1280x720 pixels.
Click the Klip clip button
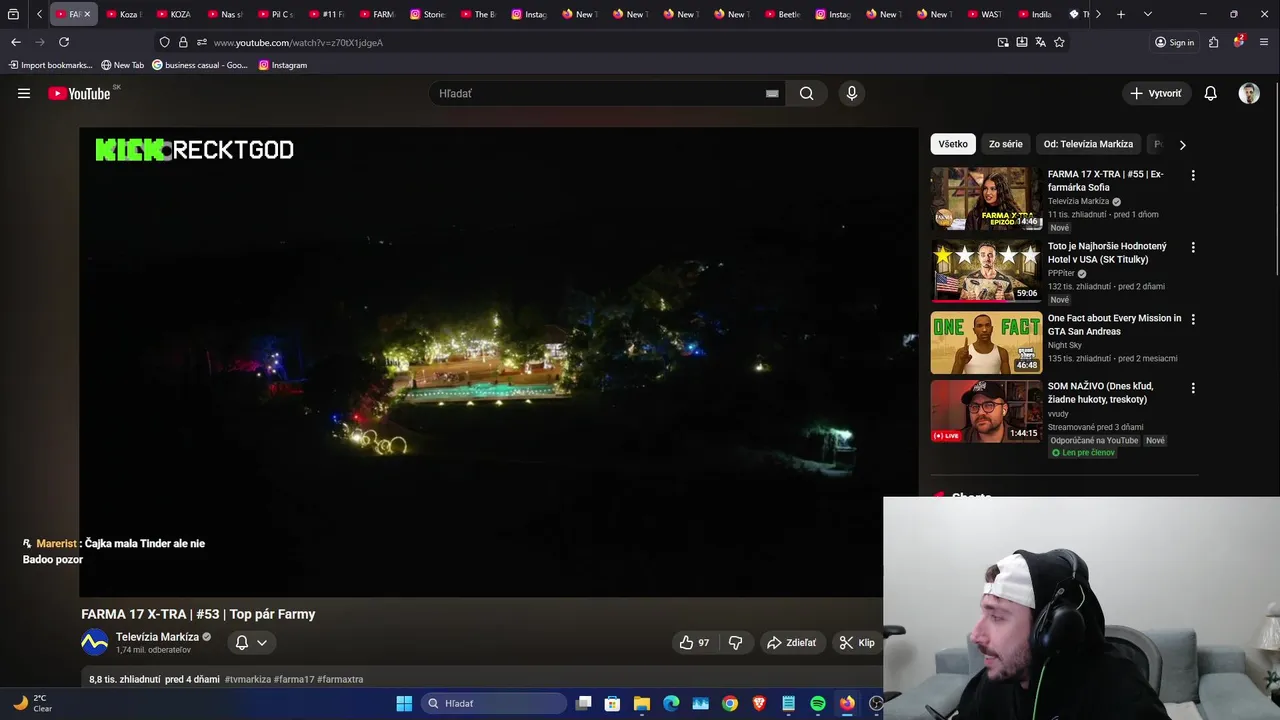pyautogui.click(x=857, y=643)
